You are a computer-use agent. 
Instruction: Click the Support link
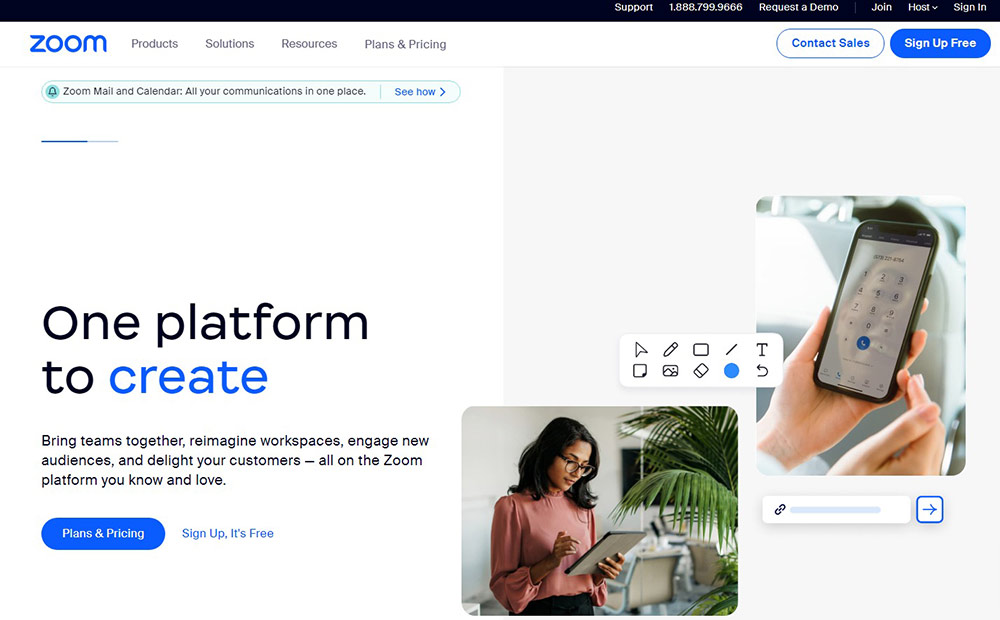(x=633, y=7)
